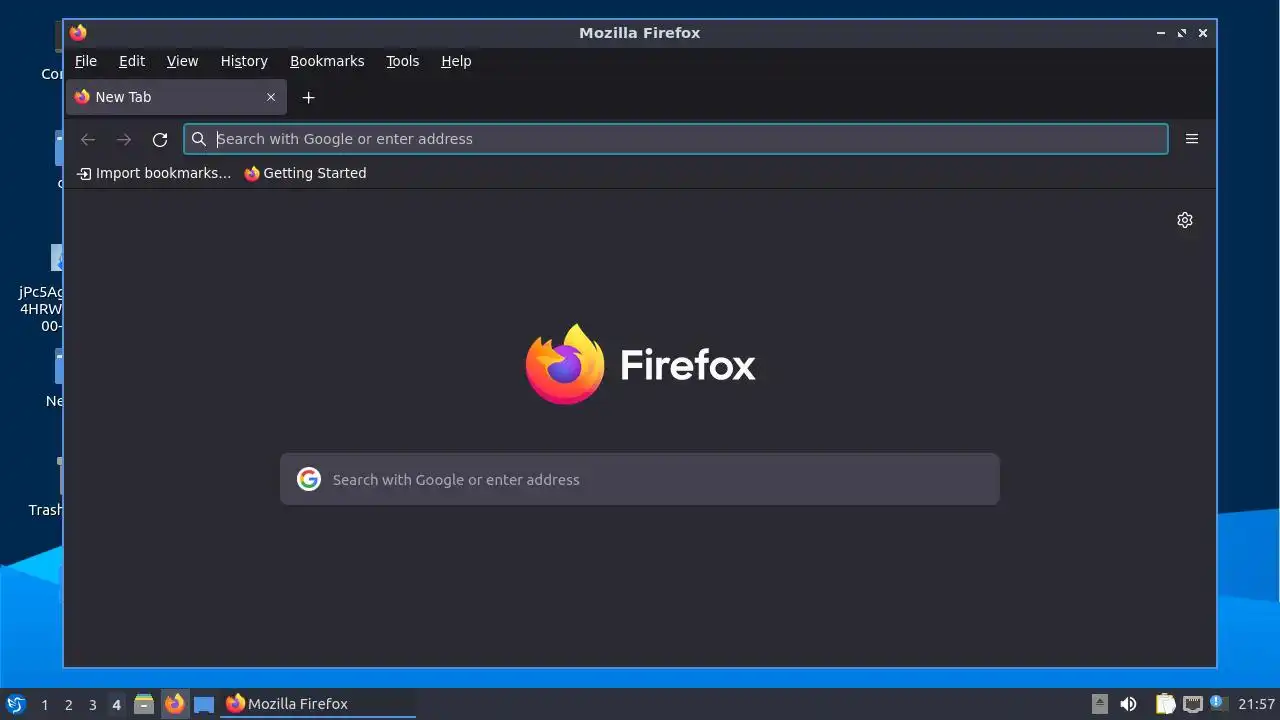This screenshot has height=720, width=1280.
Task: Go back using the back arrow
Action: click(x=88, y=139)
